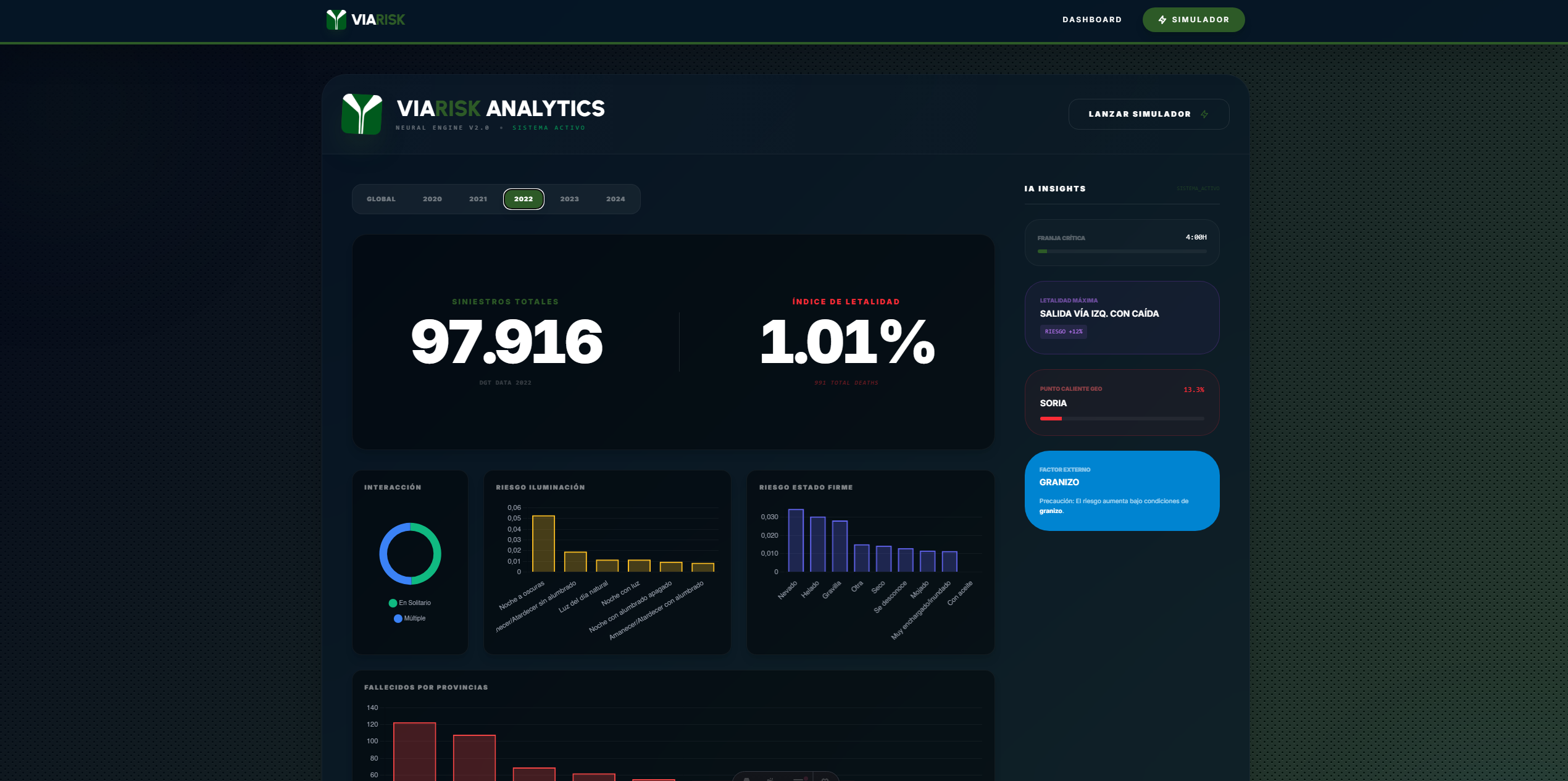1568x781 pixels.
Task: Open the Letalidad Máxima insight card
Action: click(1122, 317)
